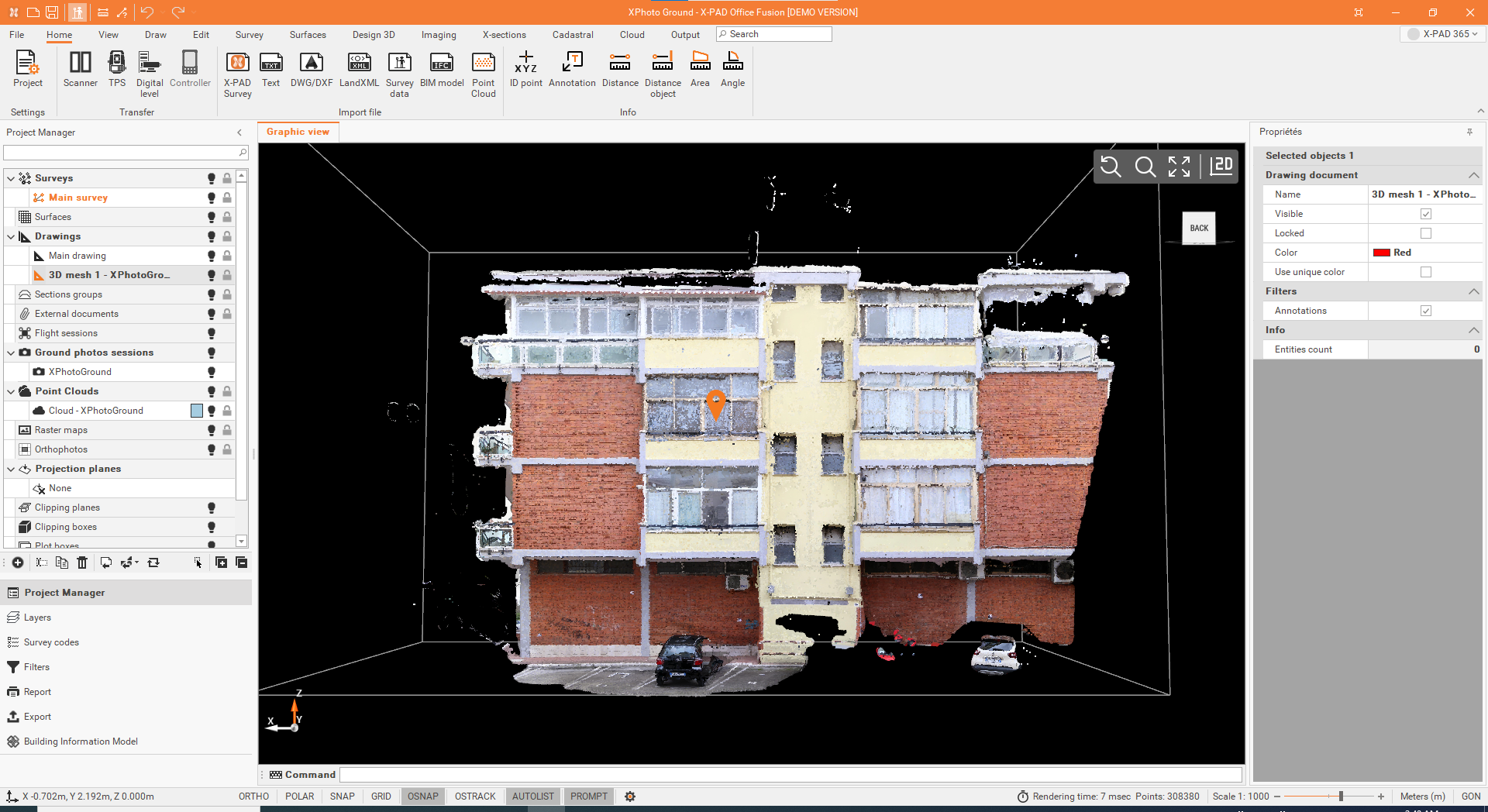Enable the Locked checkbox
Image resolution: width=1488 pixels, height=812 pixels.
1426,233
